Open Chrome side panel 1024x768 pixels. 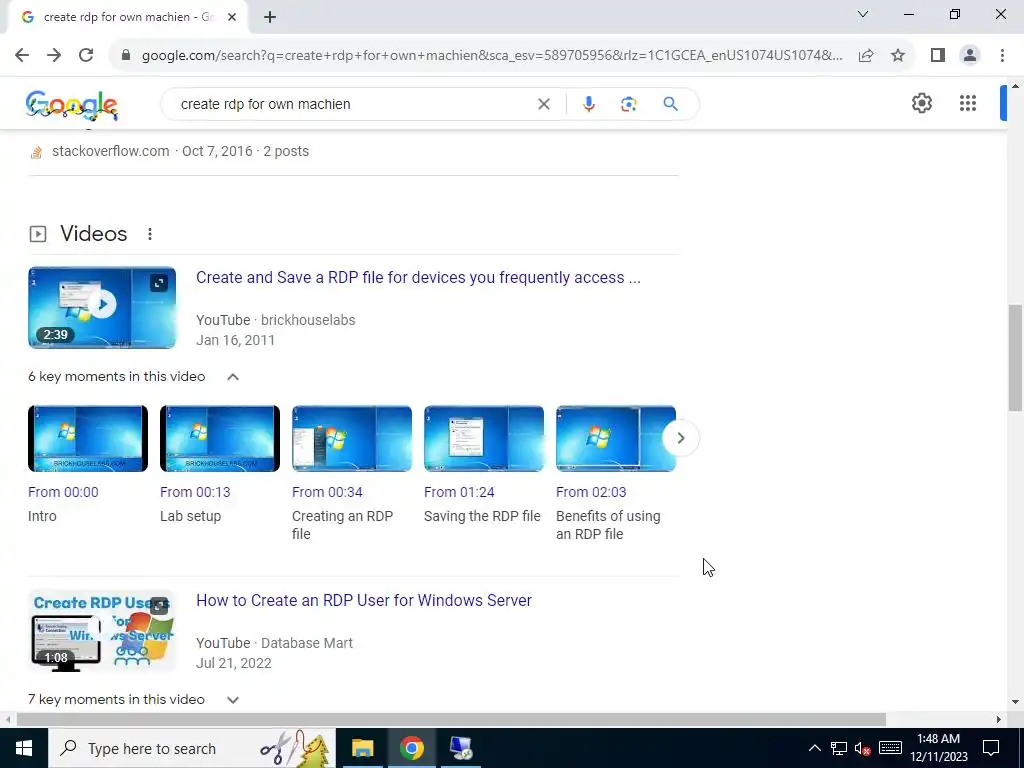pyautogui.click(x=938, y=56)
